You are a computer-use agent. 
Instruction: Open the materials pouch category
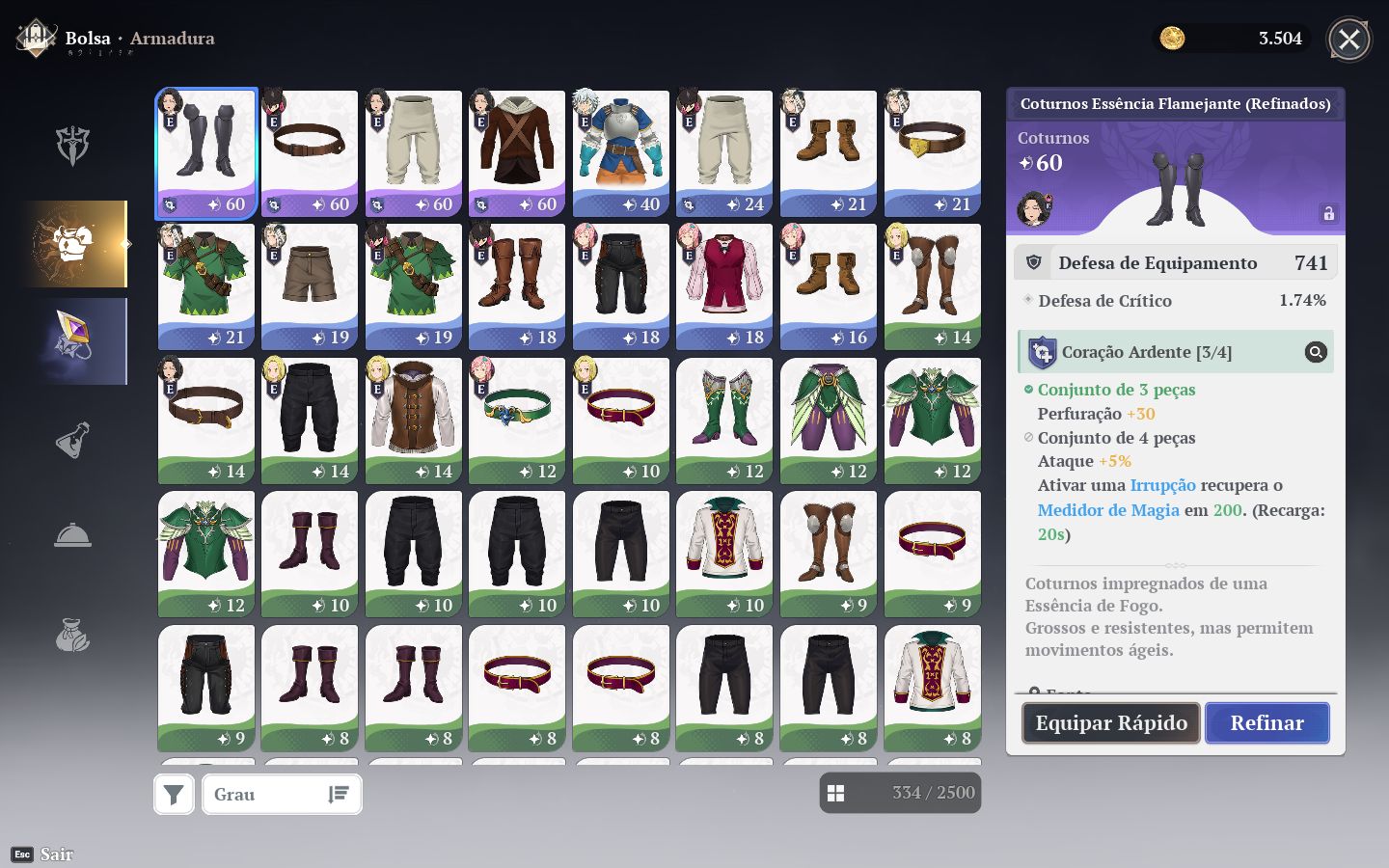click(x=72, y=635)
